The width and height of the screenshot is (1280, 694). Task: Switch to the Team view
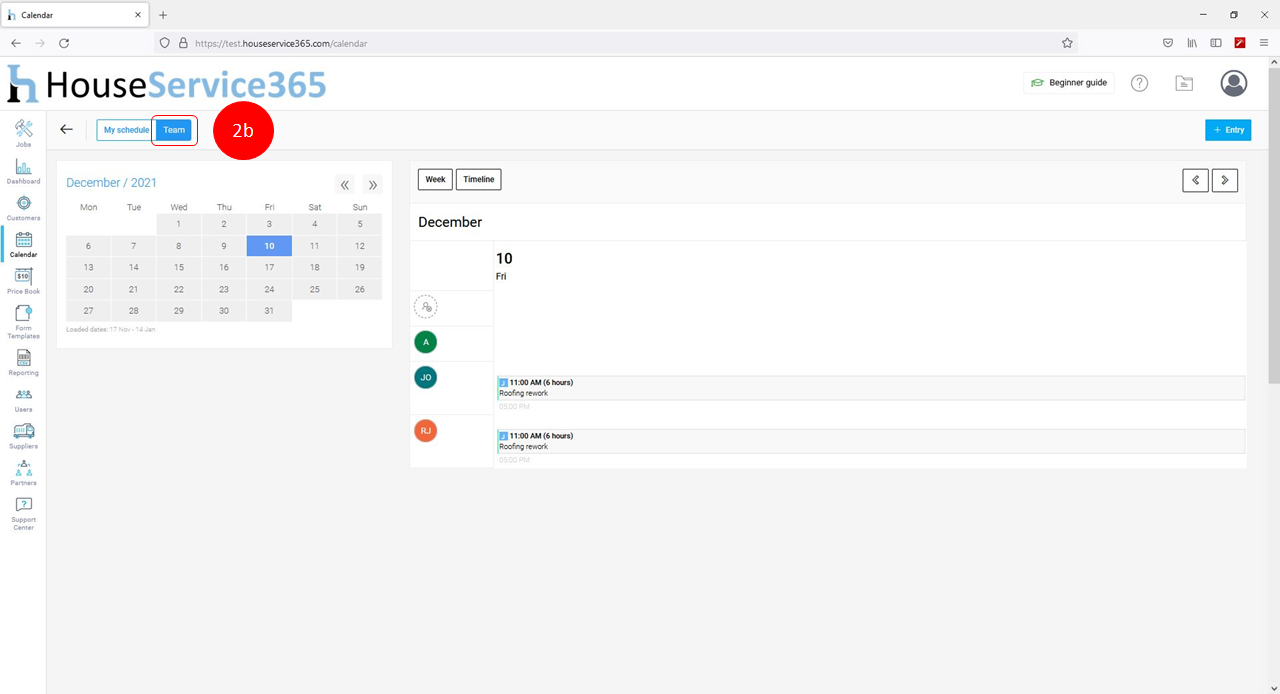pos(174,130)
